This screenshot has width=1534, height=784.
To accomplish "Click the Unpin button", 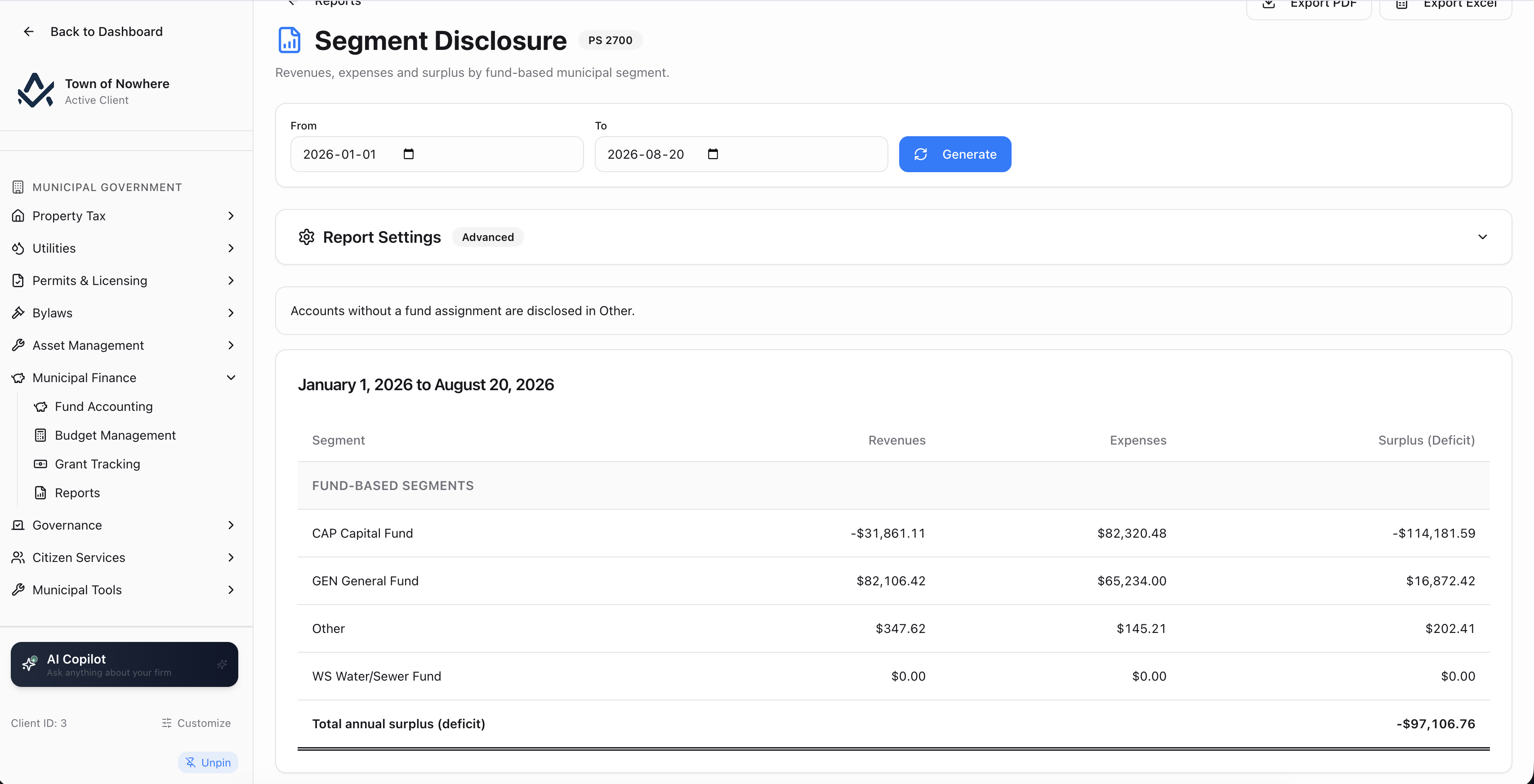I will click(208, 762).
